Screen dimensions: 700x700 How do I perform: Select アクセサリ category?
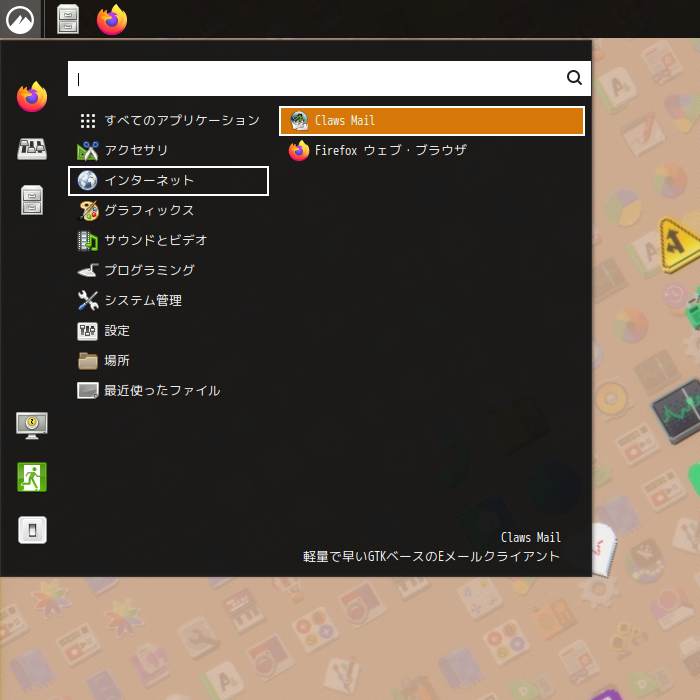click(168, 150)
